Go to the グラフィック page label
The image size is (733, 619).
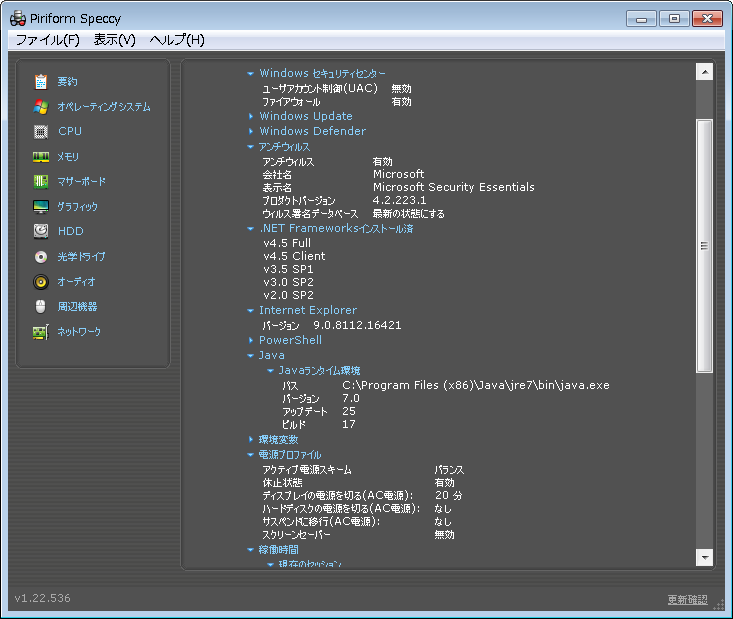point(77,207)
